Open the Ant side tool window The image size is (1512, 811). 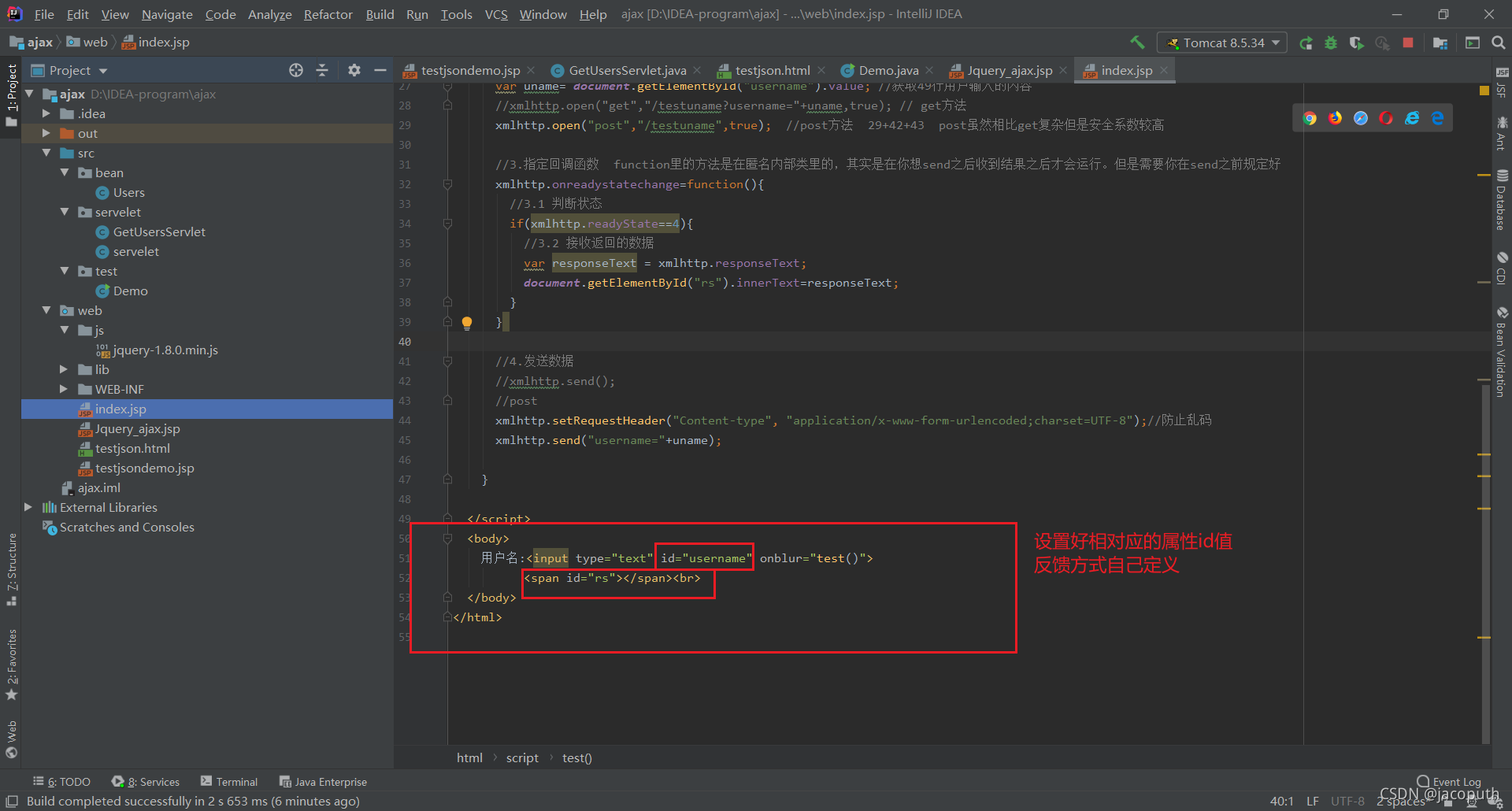pos(1501,132)
